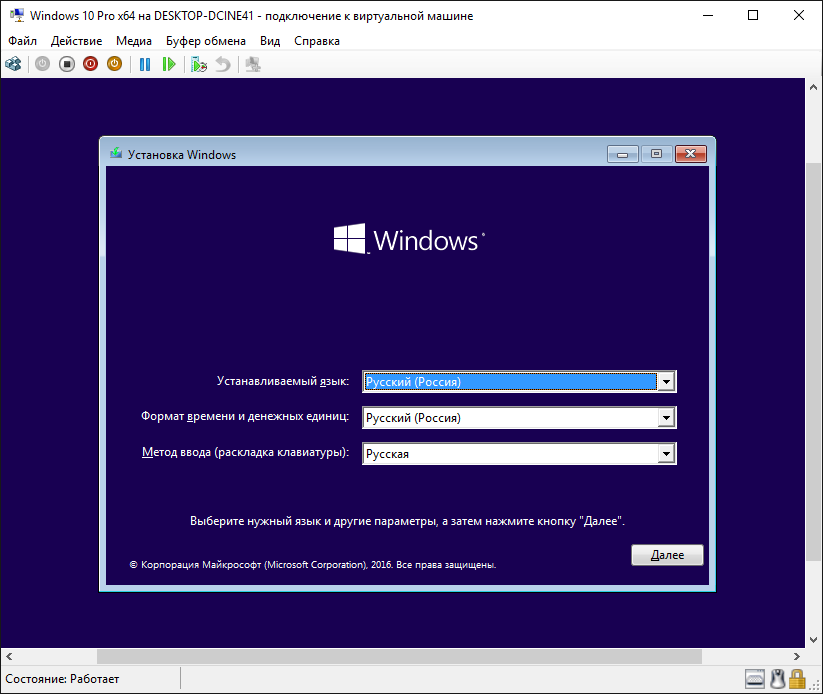823x694 pixels.
Task: Open the Буфер обмена menu
Action: click(206, 41)
